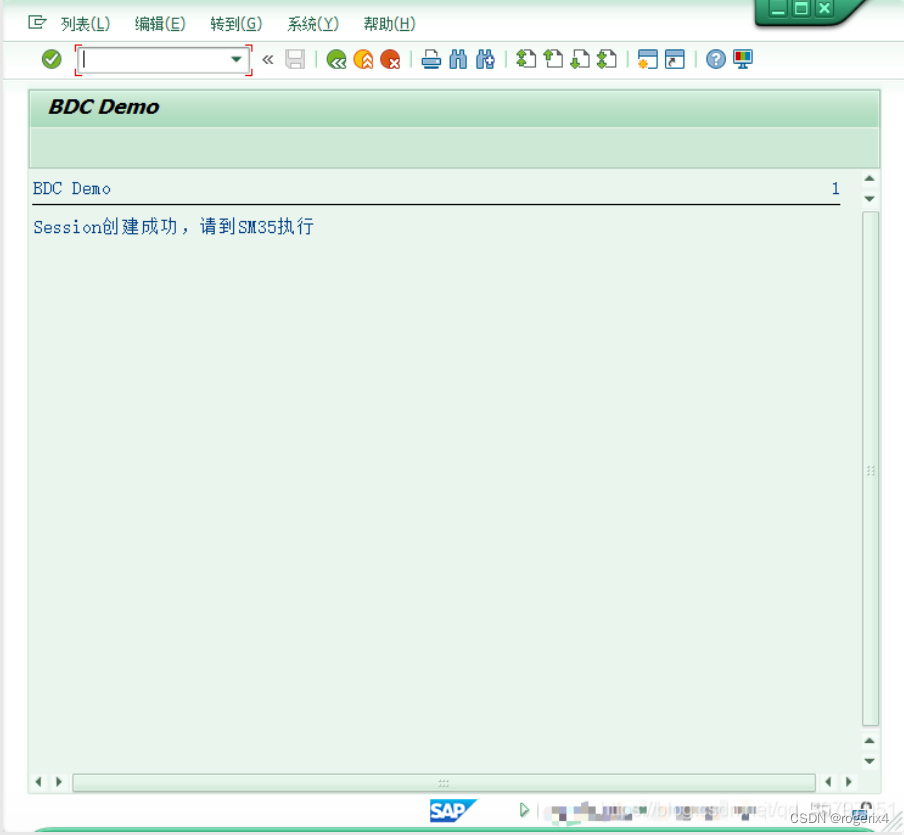
Task: Click the vertical scrollbar track
Action: 870,468
